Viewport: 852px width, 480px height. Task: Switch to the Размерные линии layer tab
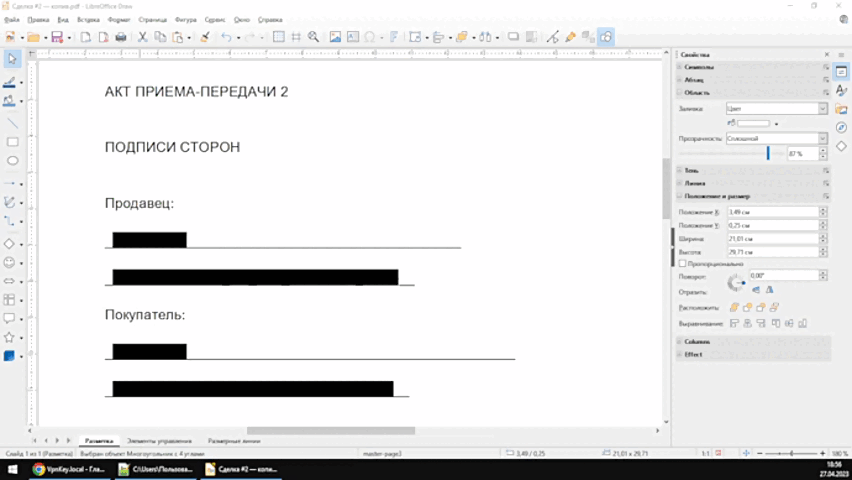[234, 441]
